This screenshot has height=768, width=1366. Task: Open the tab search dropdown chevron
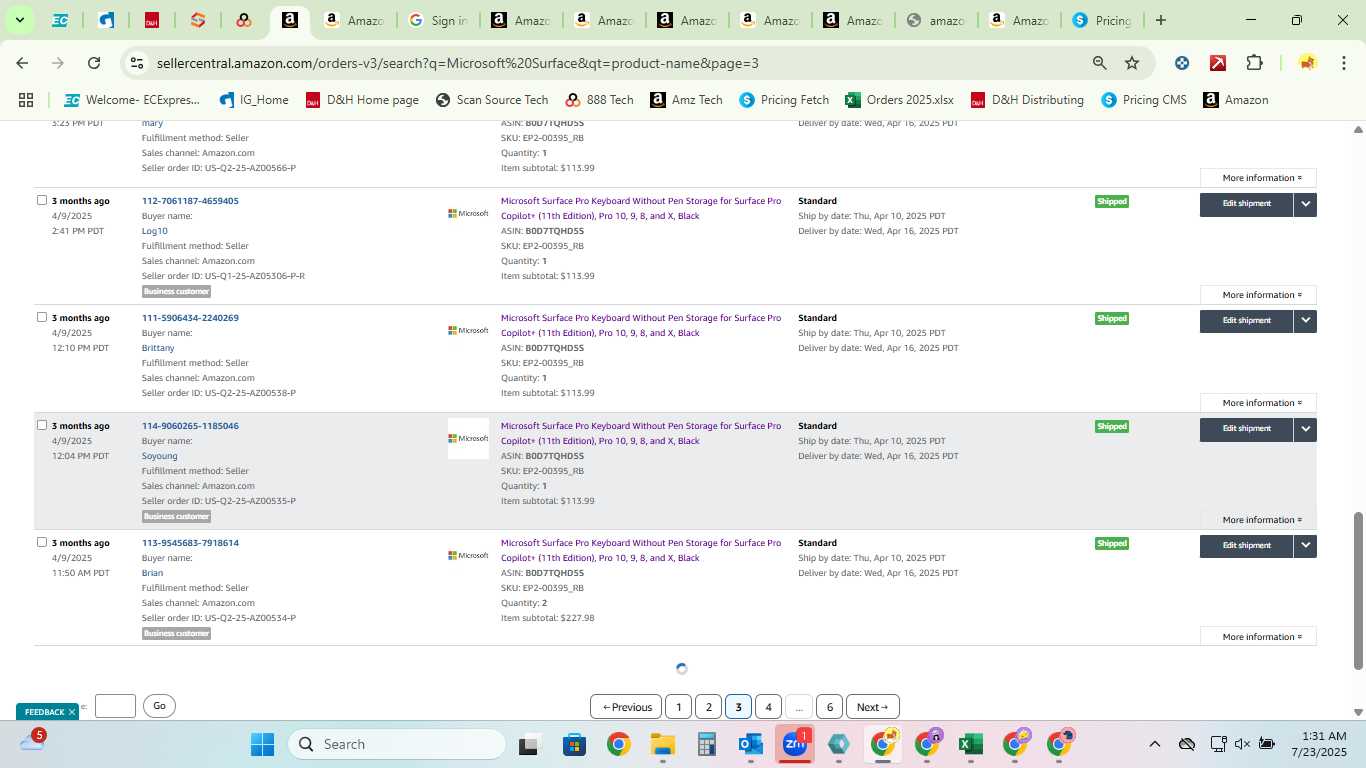pyautogui.click(x=20, y=20)
